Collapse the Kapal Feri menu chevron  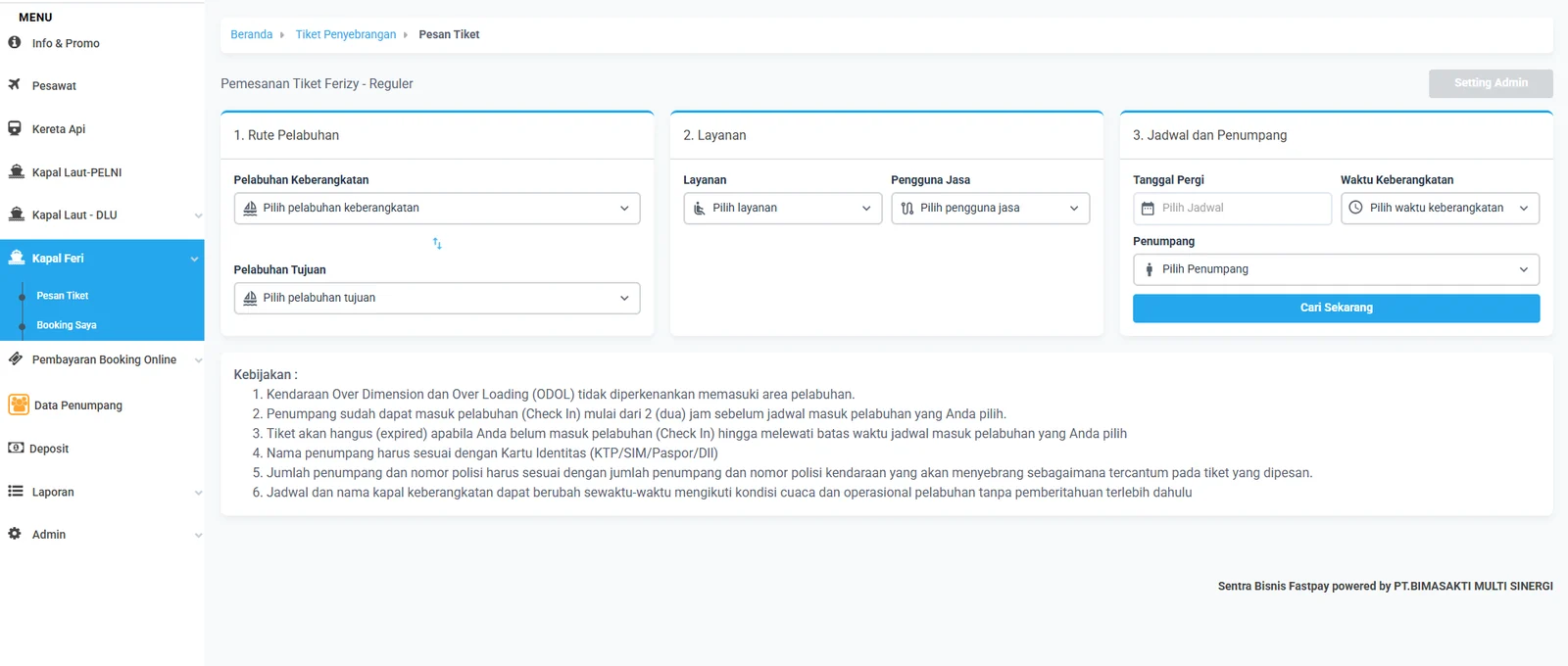pos(194,259)
